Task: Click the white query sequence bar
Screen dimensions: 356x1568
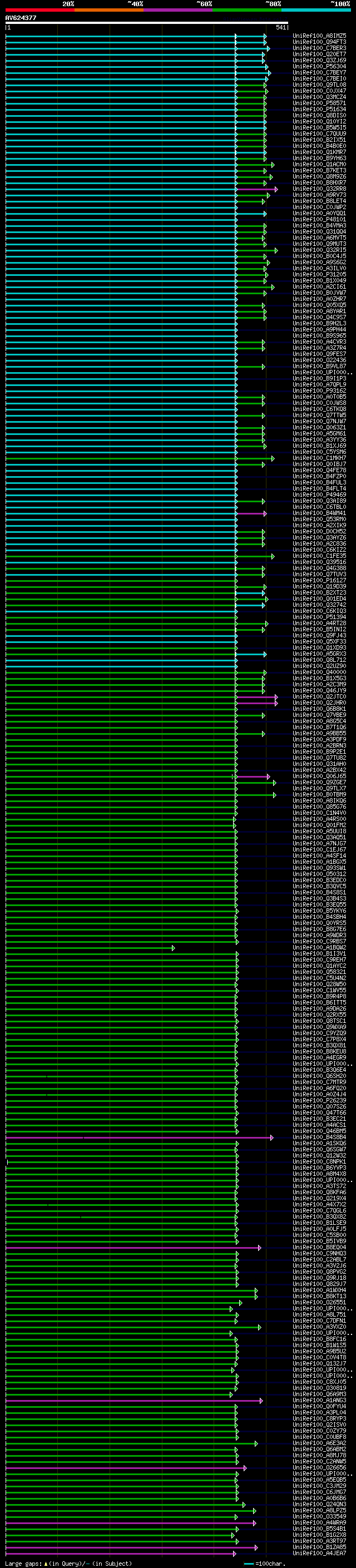Action: coord(147,22)
